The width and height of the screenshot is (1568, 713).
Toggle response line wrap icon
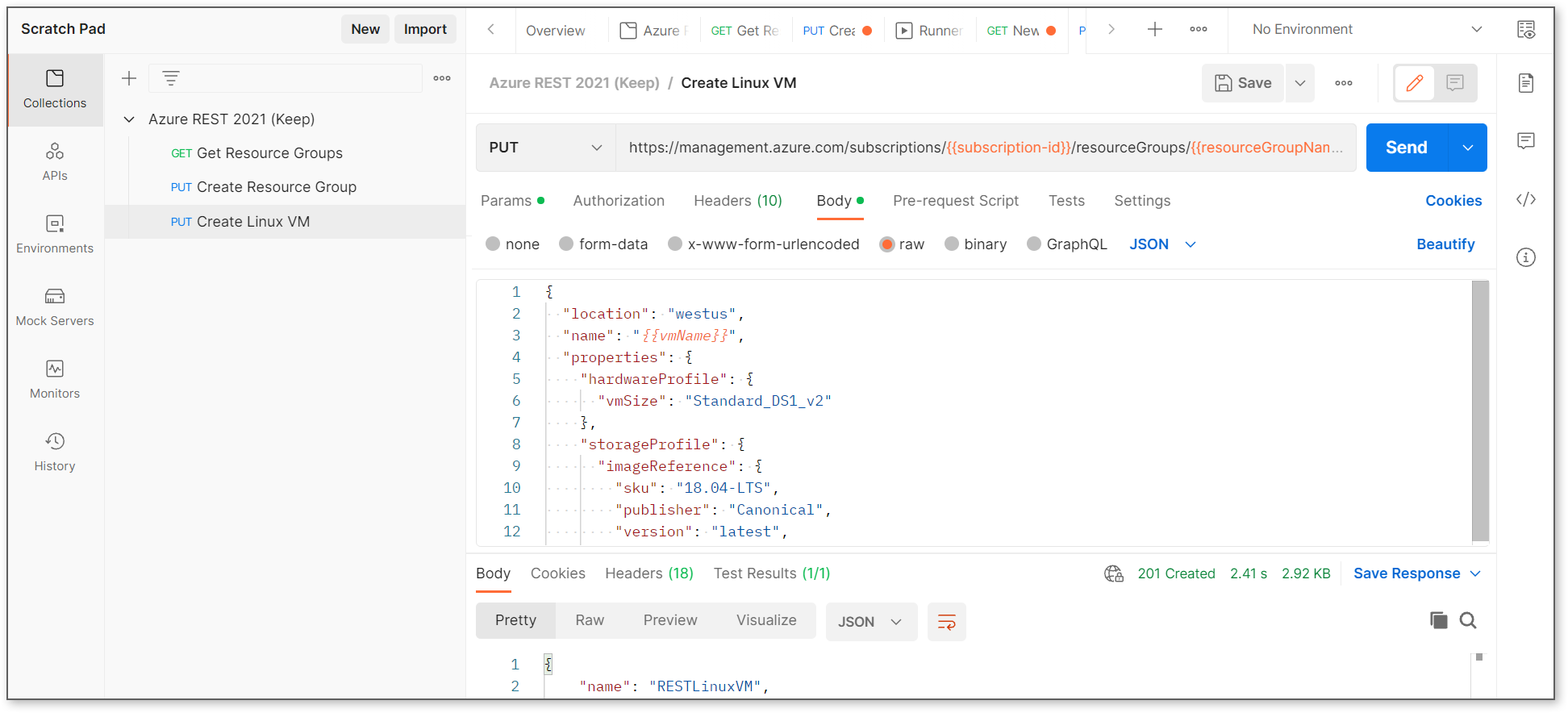947,622
